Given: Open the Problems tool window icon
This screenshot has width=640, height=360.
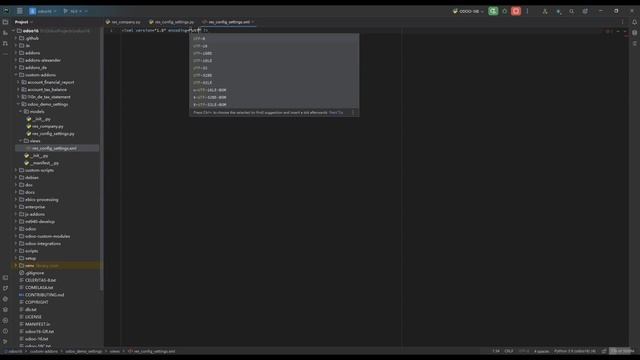Looking at the screenshot, I should pyautogui.click(x=5, y=331).
